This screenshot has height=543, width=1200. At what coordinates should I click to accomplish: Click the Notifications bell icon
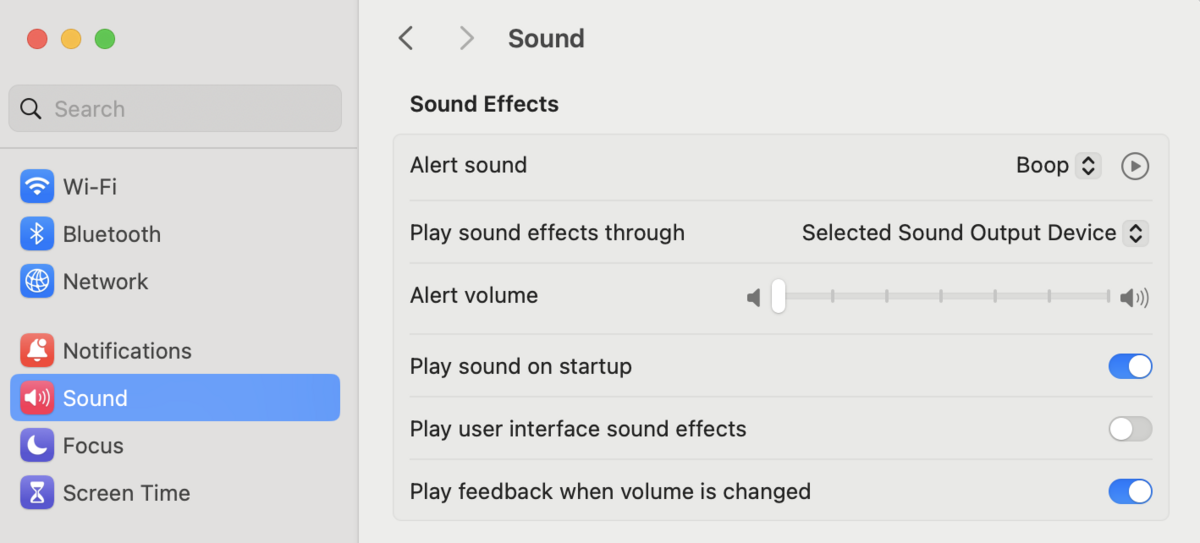[x=37, y=351]
